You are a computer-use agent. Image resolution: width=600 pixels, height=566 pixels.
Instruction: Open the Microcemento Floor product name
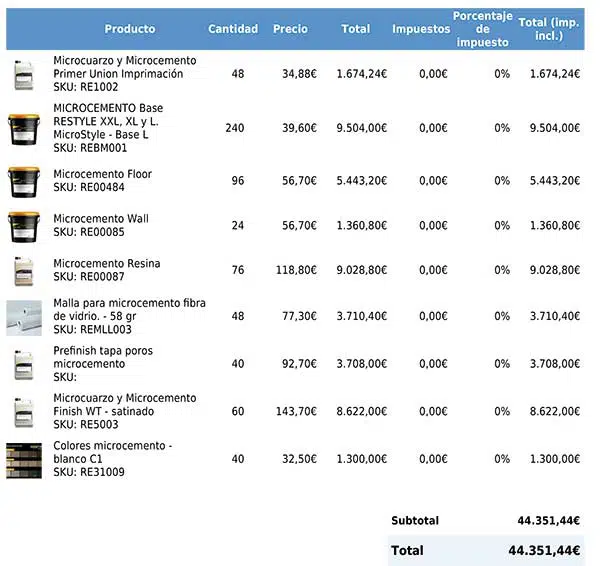point(102,174)
